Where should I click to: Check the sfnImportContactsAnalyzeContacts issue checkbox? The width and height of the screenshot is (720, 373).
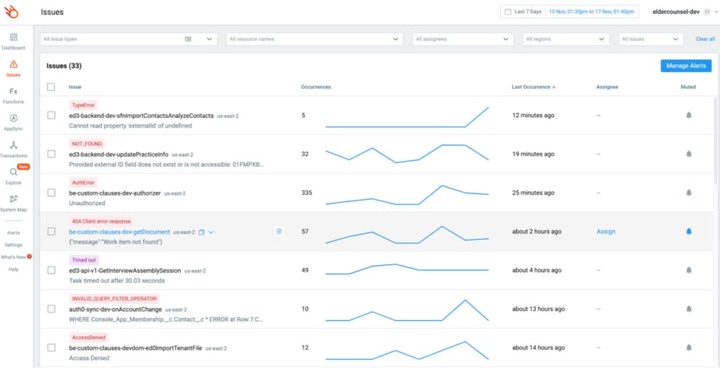pyautogui.click(x=51, y=115)
